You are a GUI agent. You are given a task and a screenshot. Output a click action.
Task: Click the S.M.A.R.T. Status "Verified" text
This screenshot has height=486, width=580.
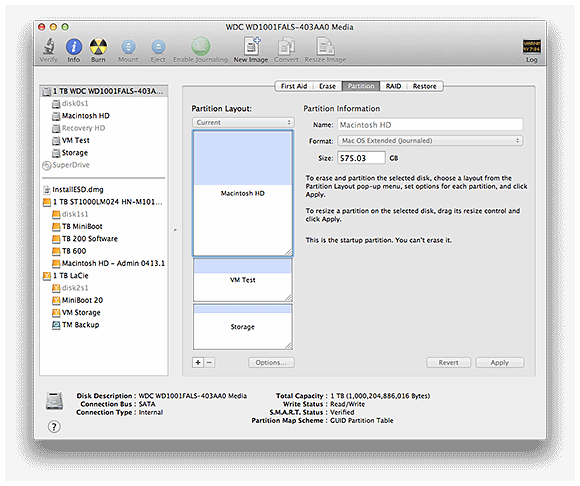342,412
